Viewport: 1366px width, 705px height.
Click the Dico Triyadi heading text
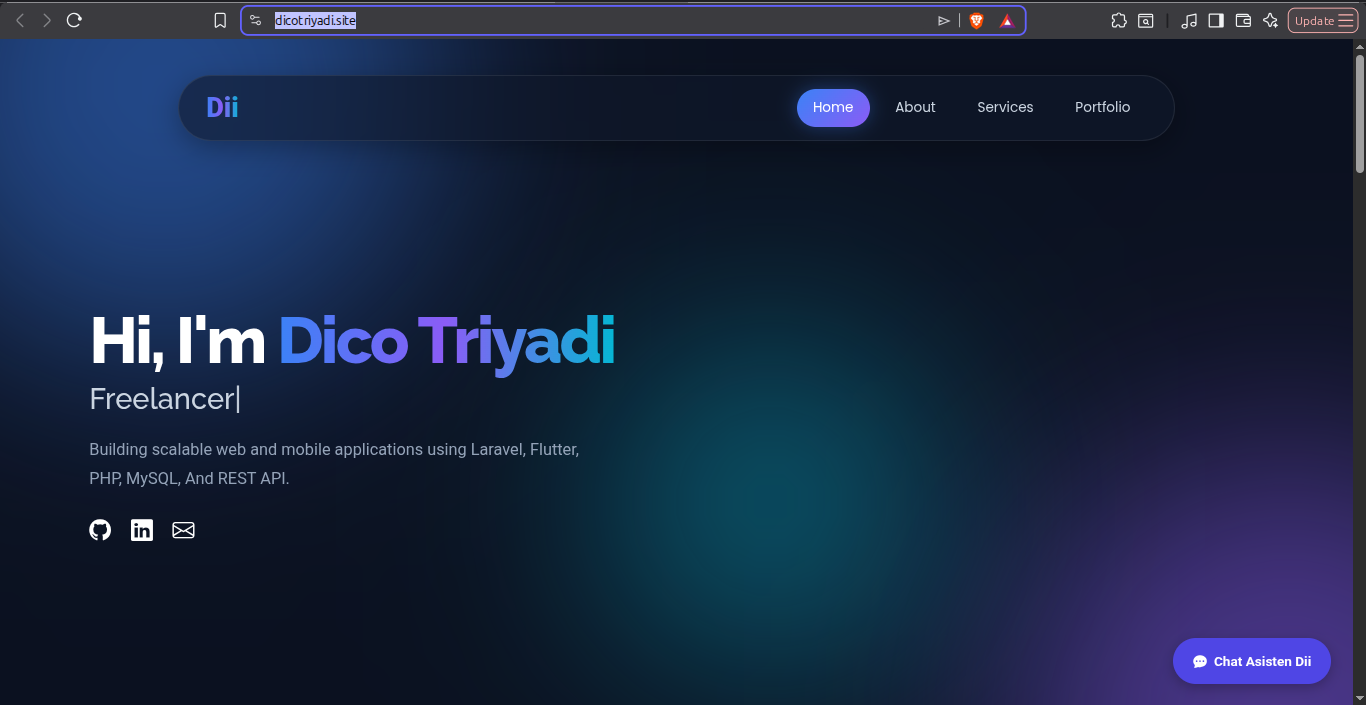[x=446, y=342]
